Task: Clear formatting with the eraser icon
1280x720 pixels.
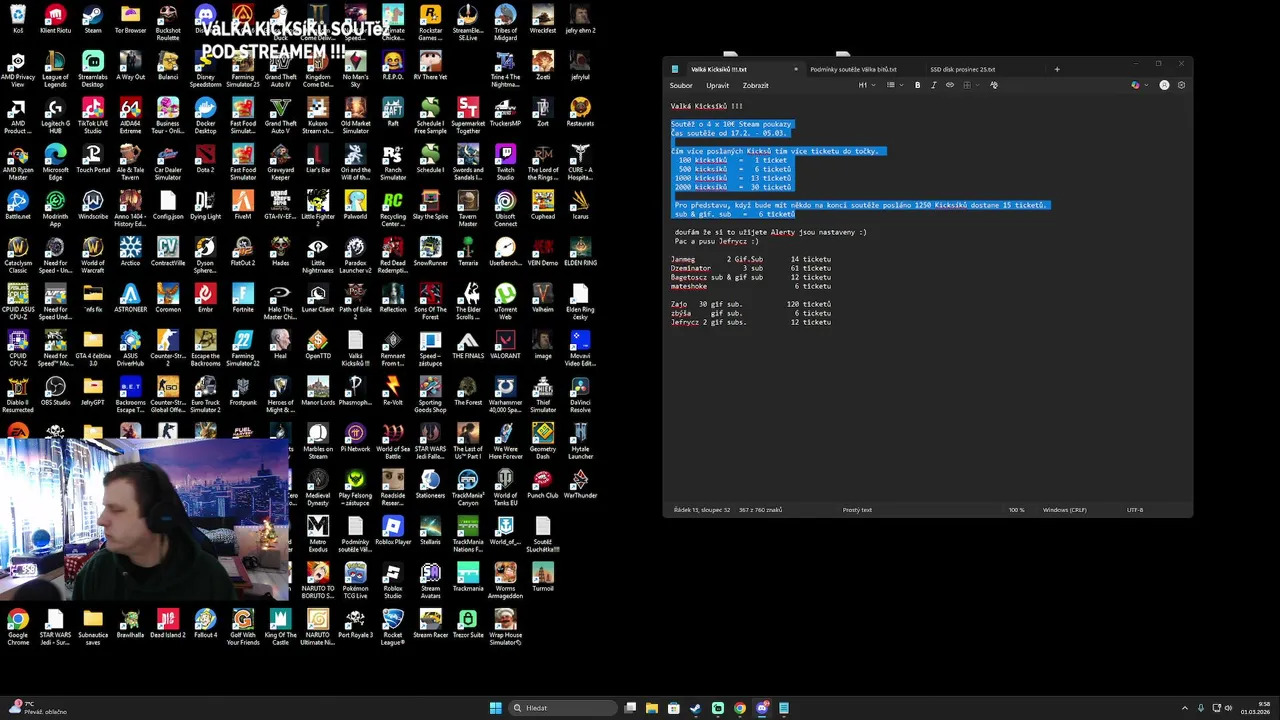Action: coord(993,85)
